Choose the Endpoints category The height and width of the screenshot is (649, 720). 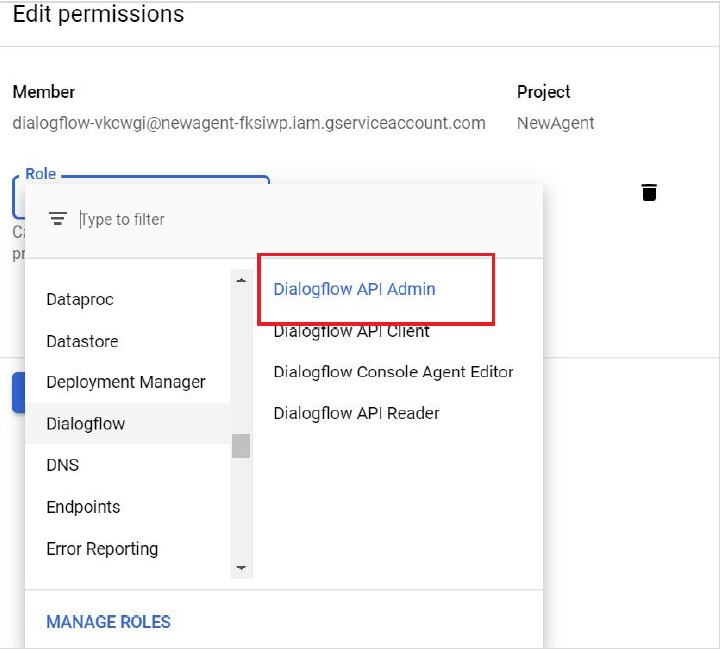point(83,507)
